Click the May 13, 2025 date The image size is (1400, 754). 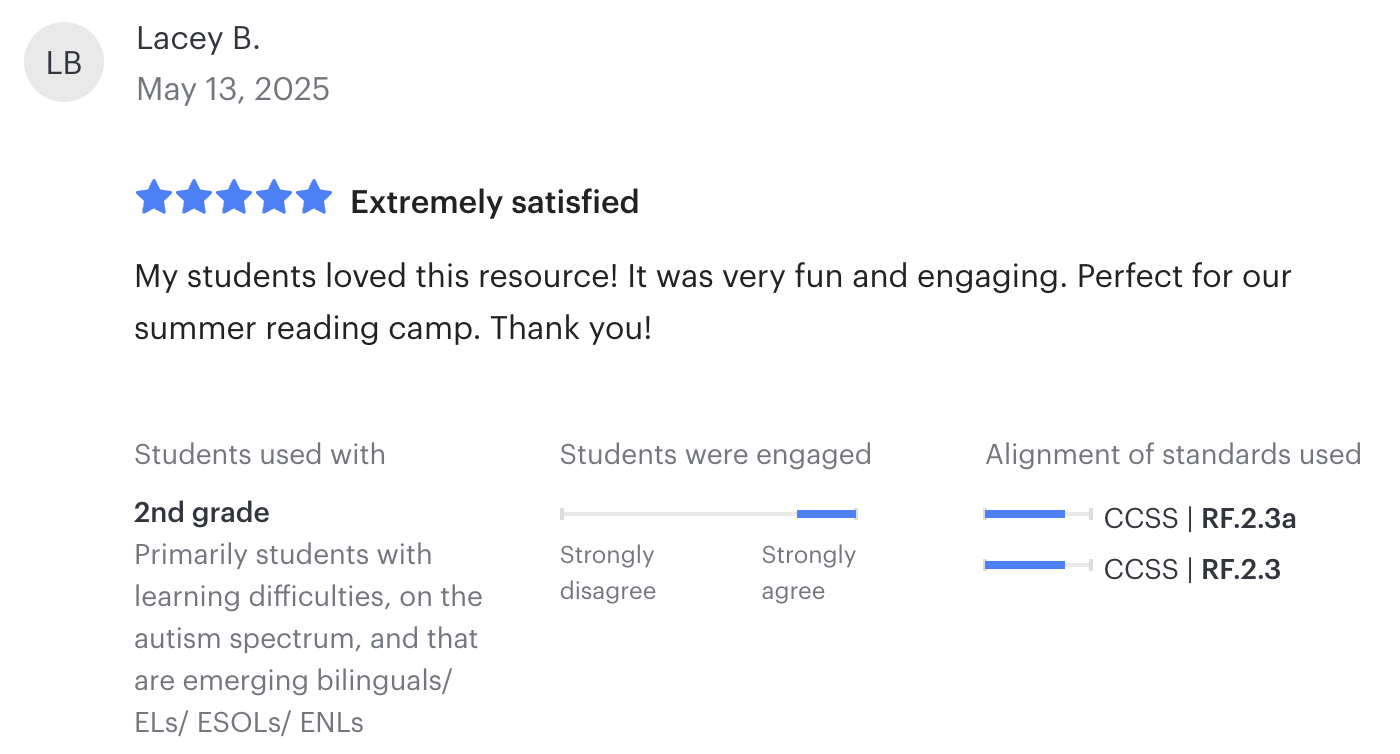click(233, 89)
